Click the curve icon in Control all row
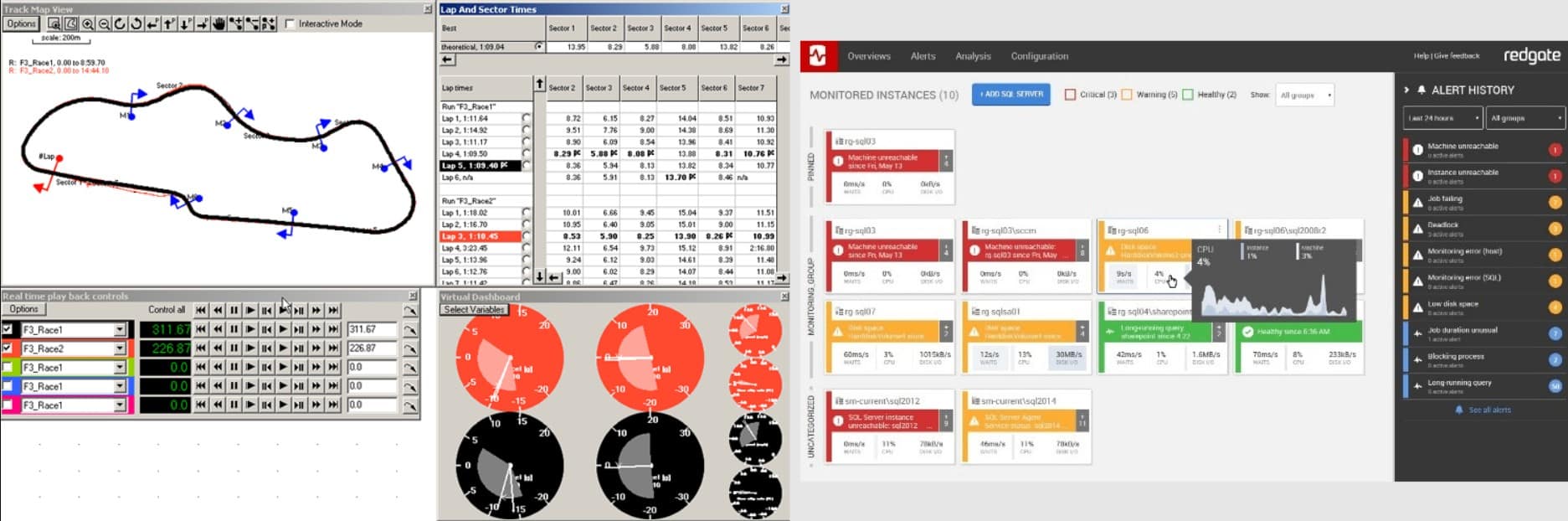The image size is (1568, 521). tap(409, 311)
